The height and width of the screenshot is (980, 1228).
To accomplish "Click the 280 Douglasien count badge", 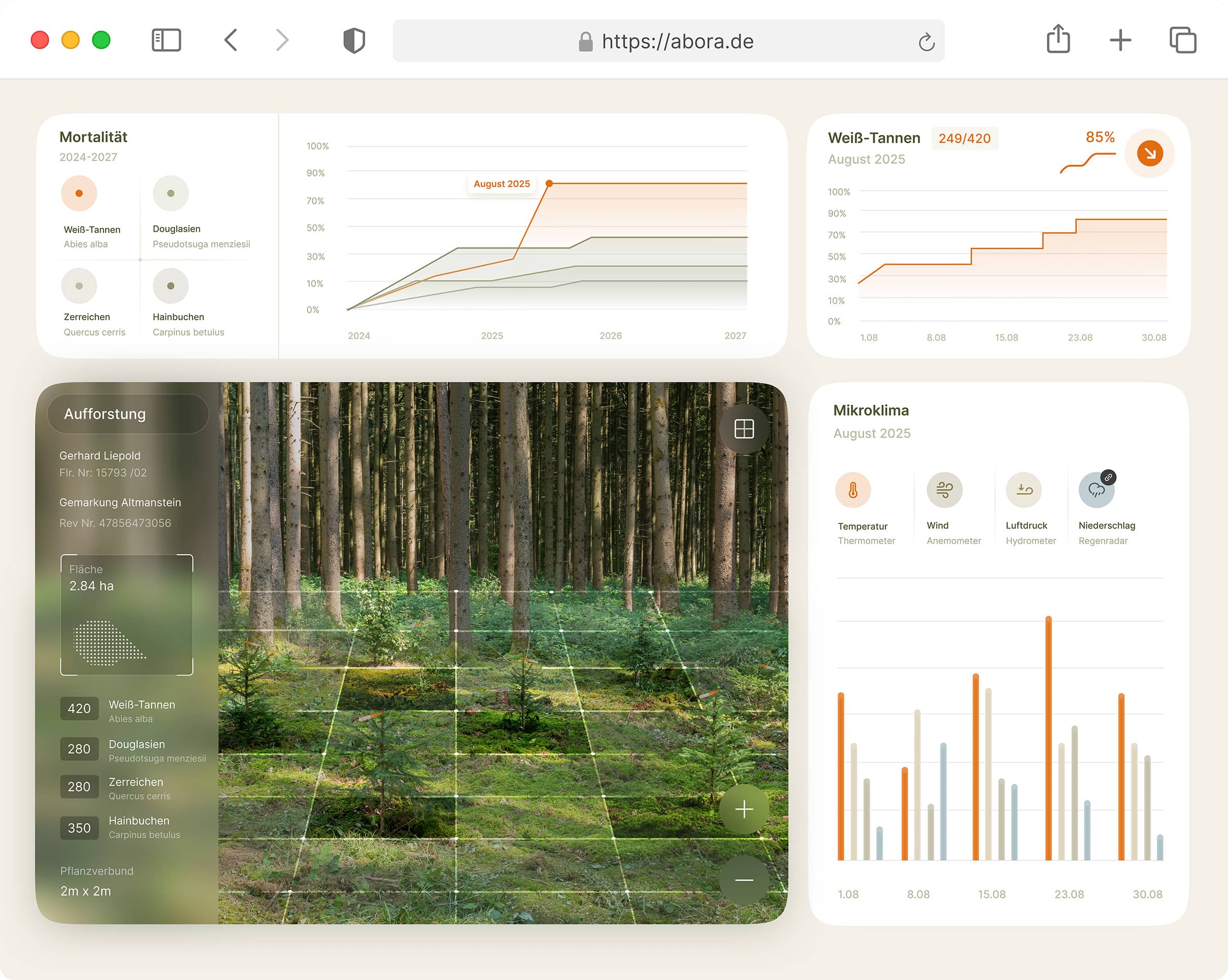I will (79, 749).
